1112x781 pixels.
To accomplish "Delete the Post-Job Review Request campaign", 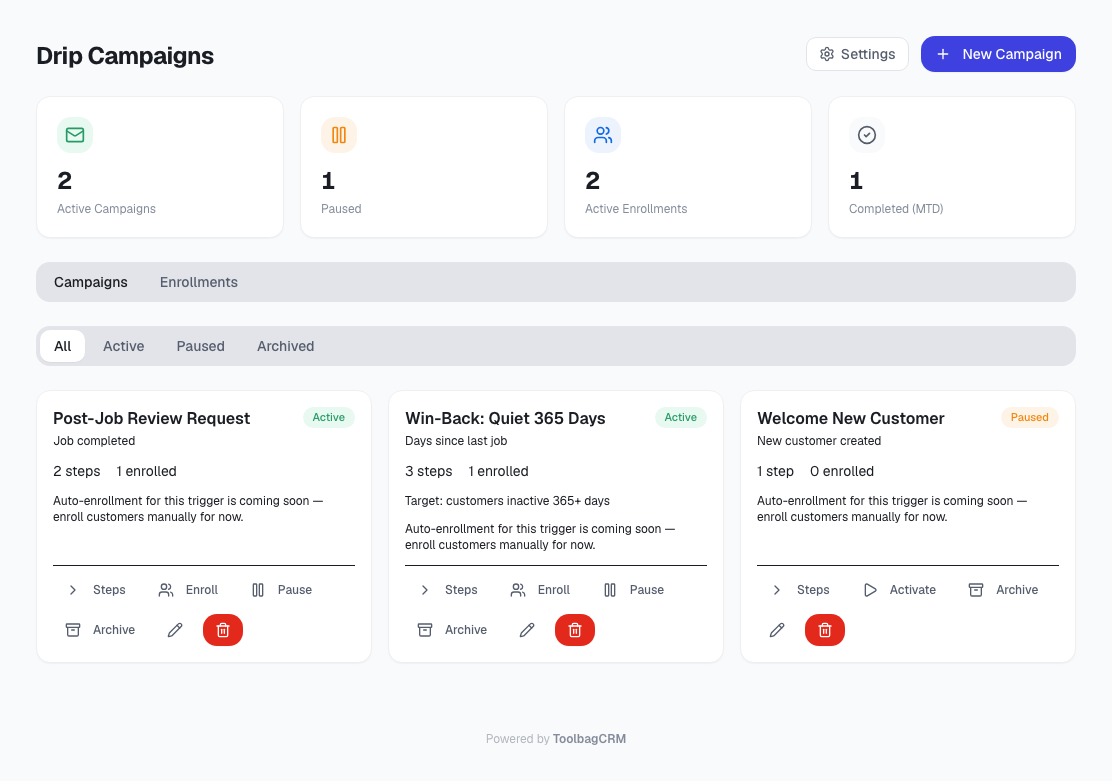I will 223,630.
